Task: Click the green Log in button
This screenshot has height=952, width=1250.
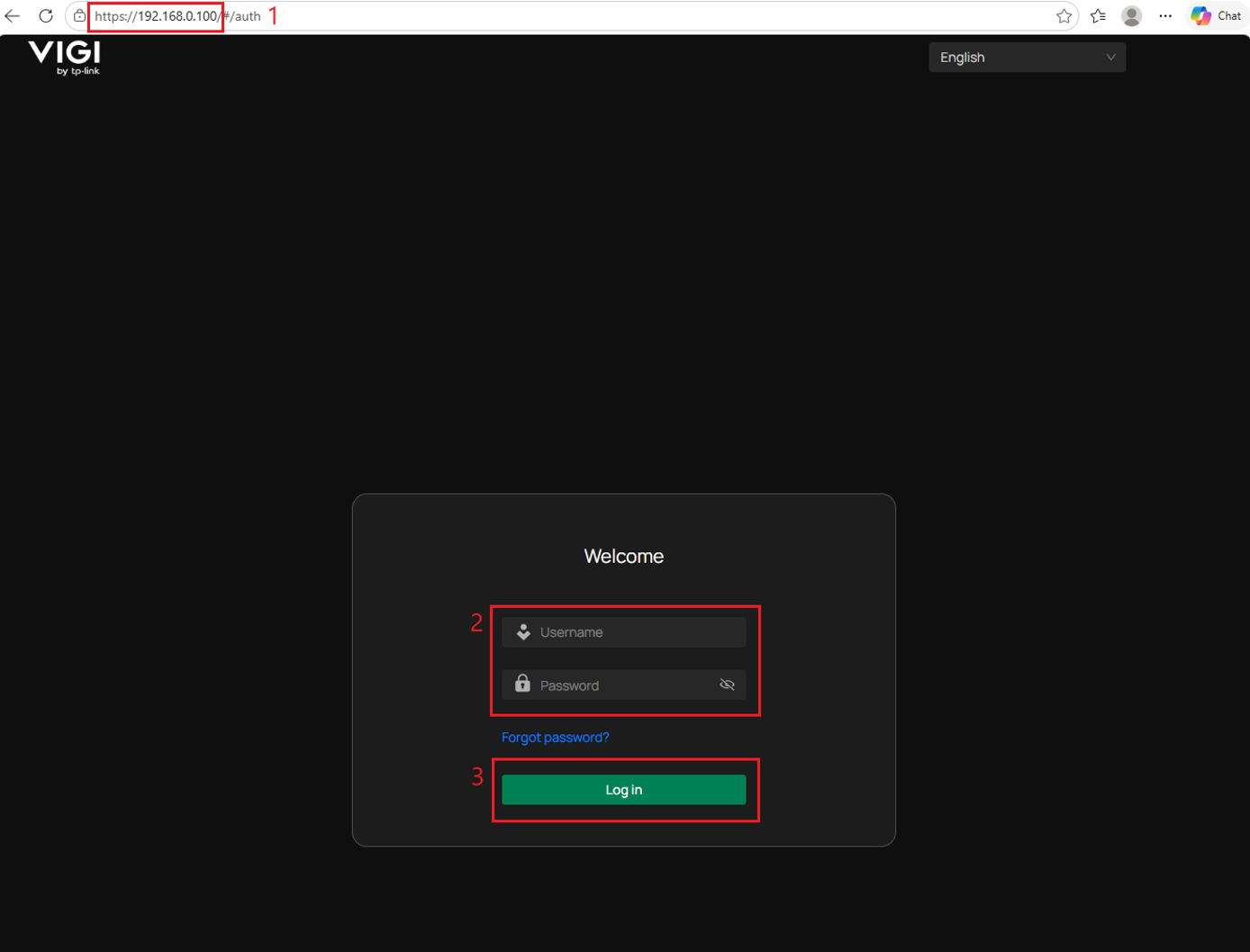Action: click(624, 790)
